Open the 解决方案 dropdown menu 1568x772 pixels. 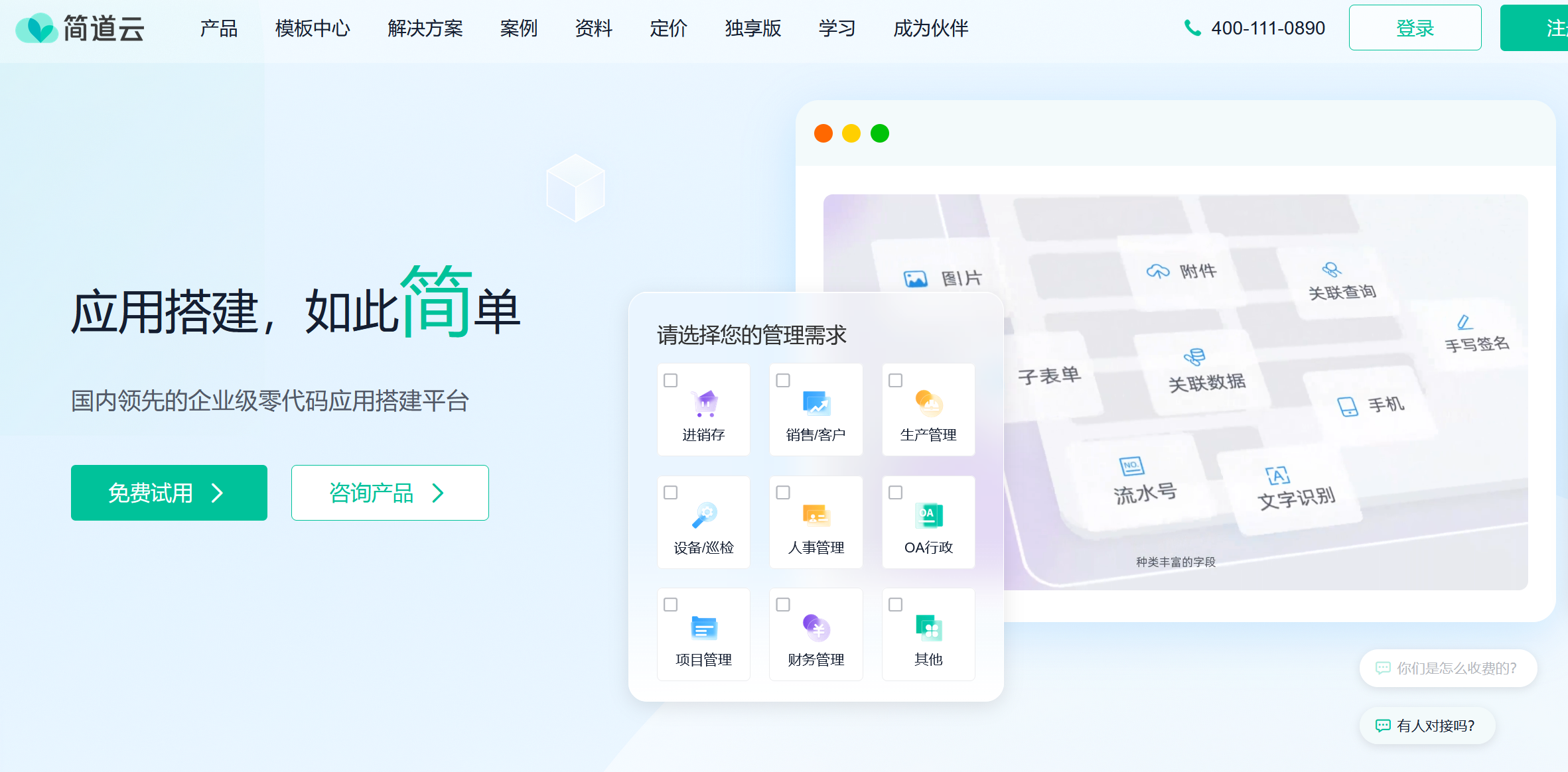click(425, 29)
